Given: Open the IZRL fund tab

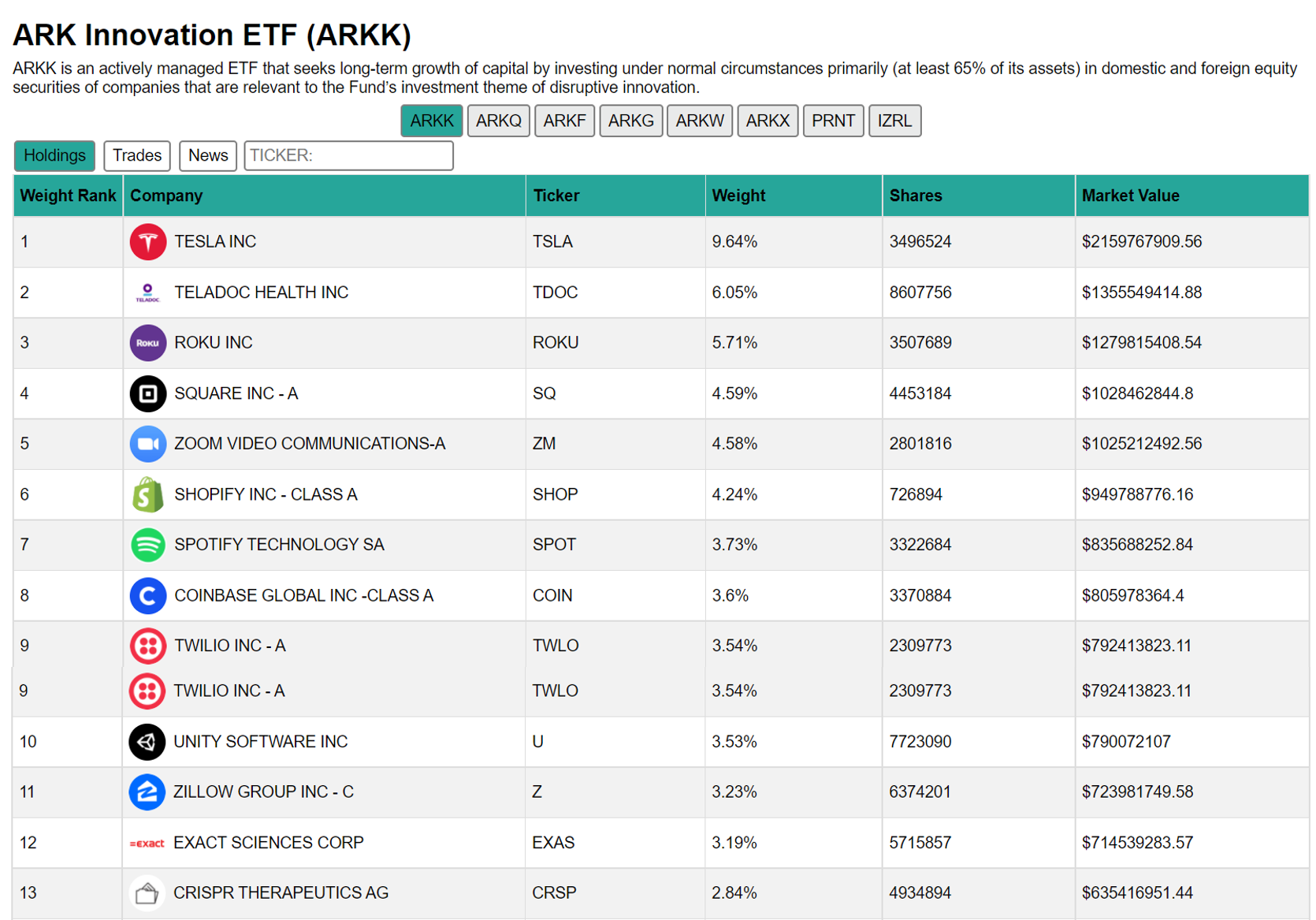Looking at the screenshot, I should pyautogui.click(x=895, y=121).
